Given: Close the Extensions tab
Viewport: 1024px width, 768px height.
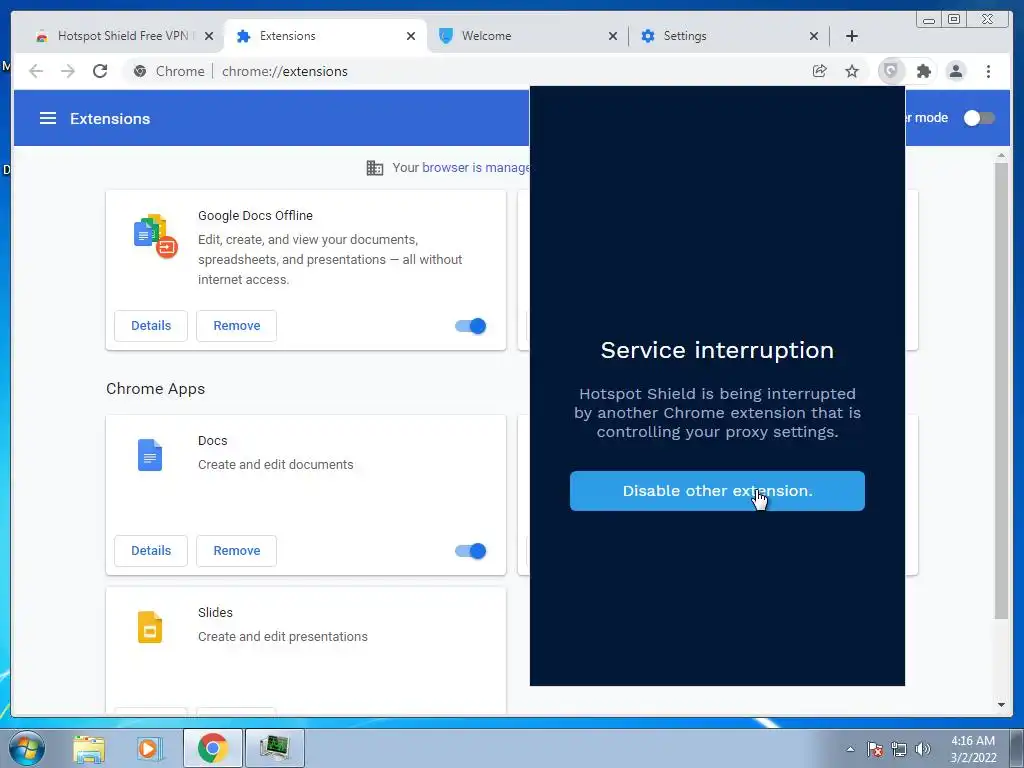Looking at the screenshot, I should [411, 36].
